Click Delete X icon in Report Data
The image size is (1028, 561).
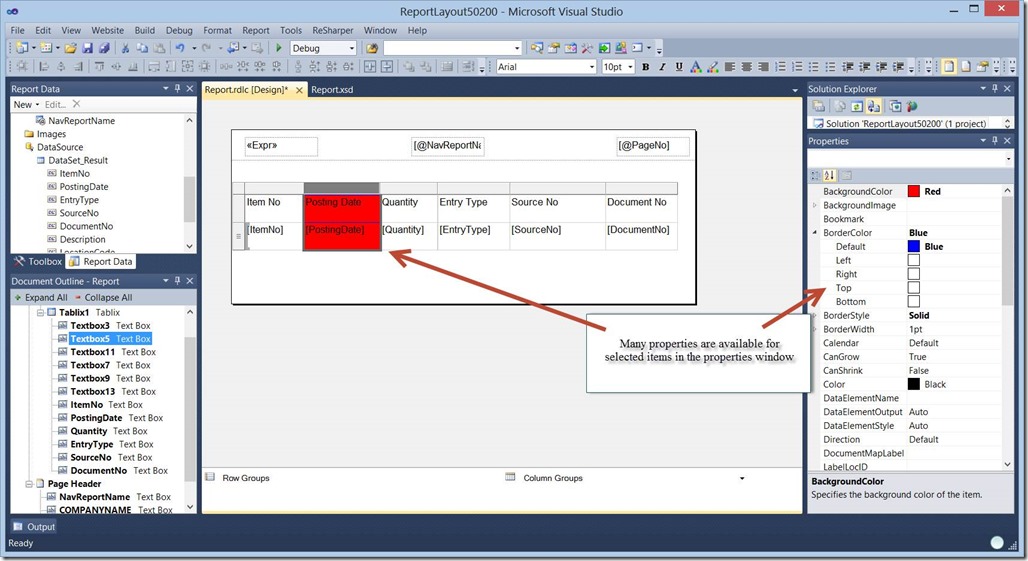tap(77, 104)
